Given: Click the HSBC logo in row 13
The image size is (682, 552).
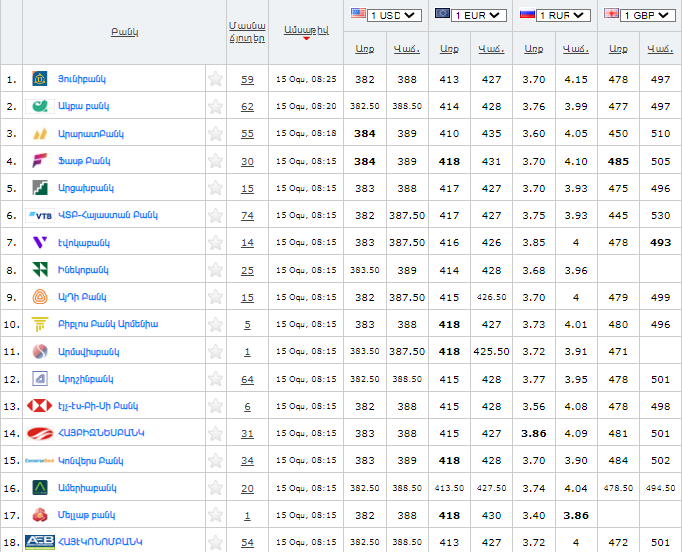Looking at the screenshot, I should pyautogui.click(x=40, y=406).
